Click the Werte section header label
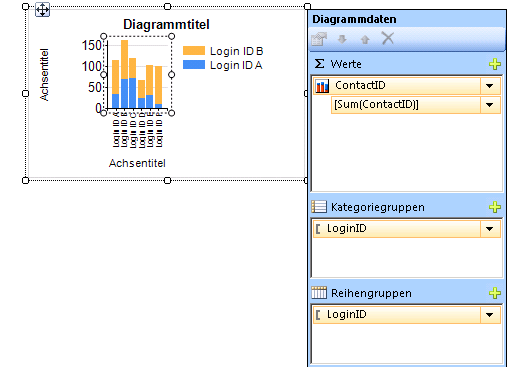 [346, 64]
